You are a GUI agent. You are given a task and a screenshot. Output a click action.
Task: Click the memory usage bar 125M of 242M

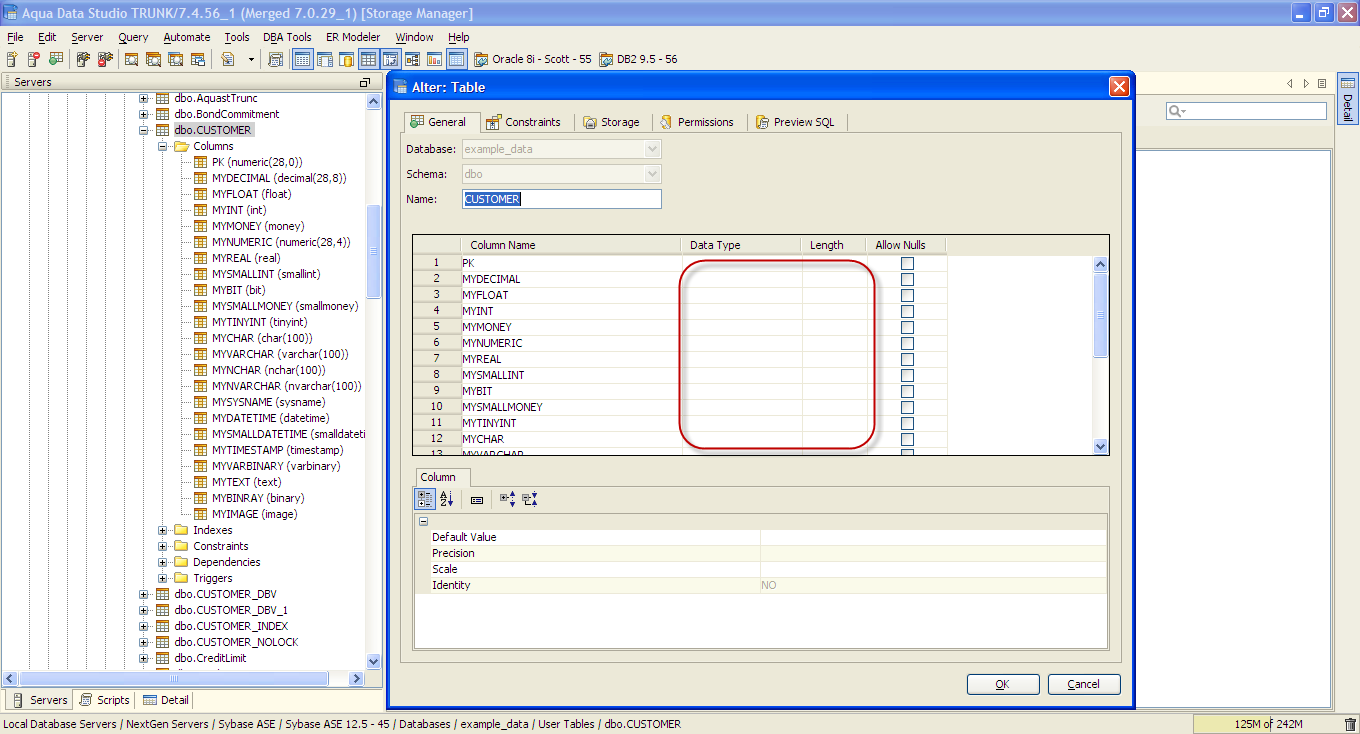[1268, 724]
